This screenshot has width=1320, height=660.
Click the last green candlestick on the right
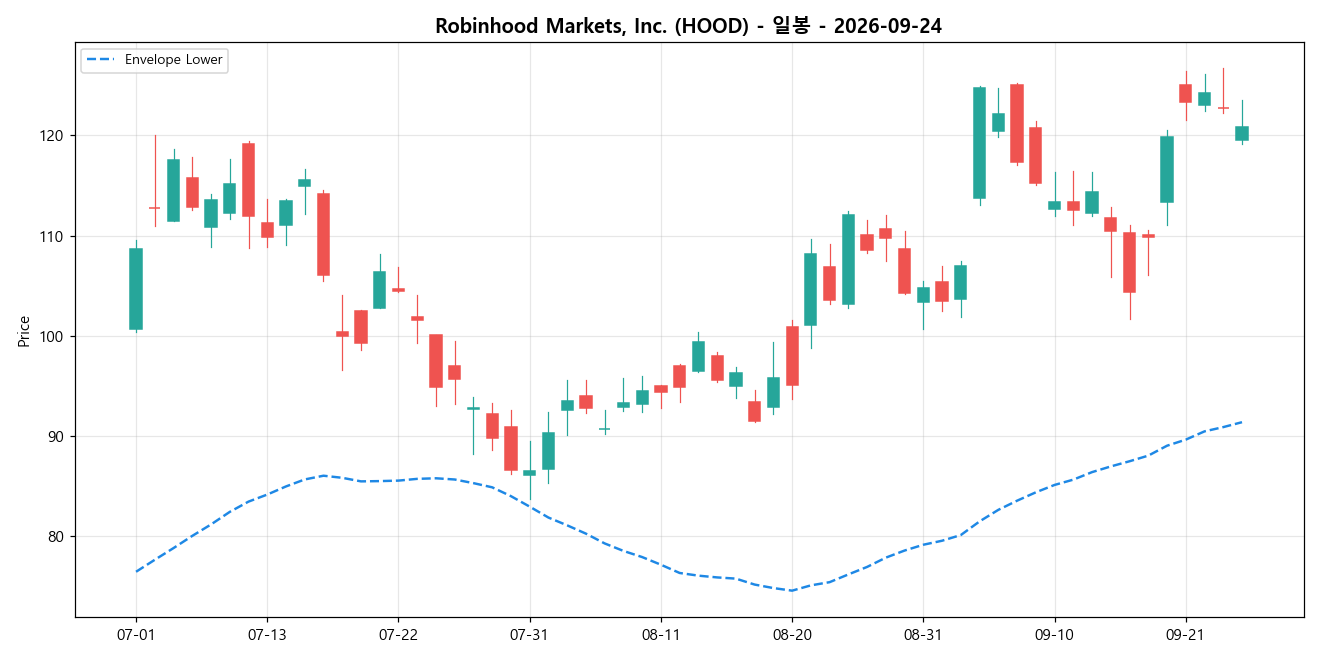coord(1242,133)
